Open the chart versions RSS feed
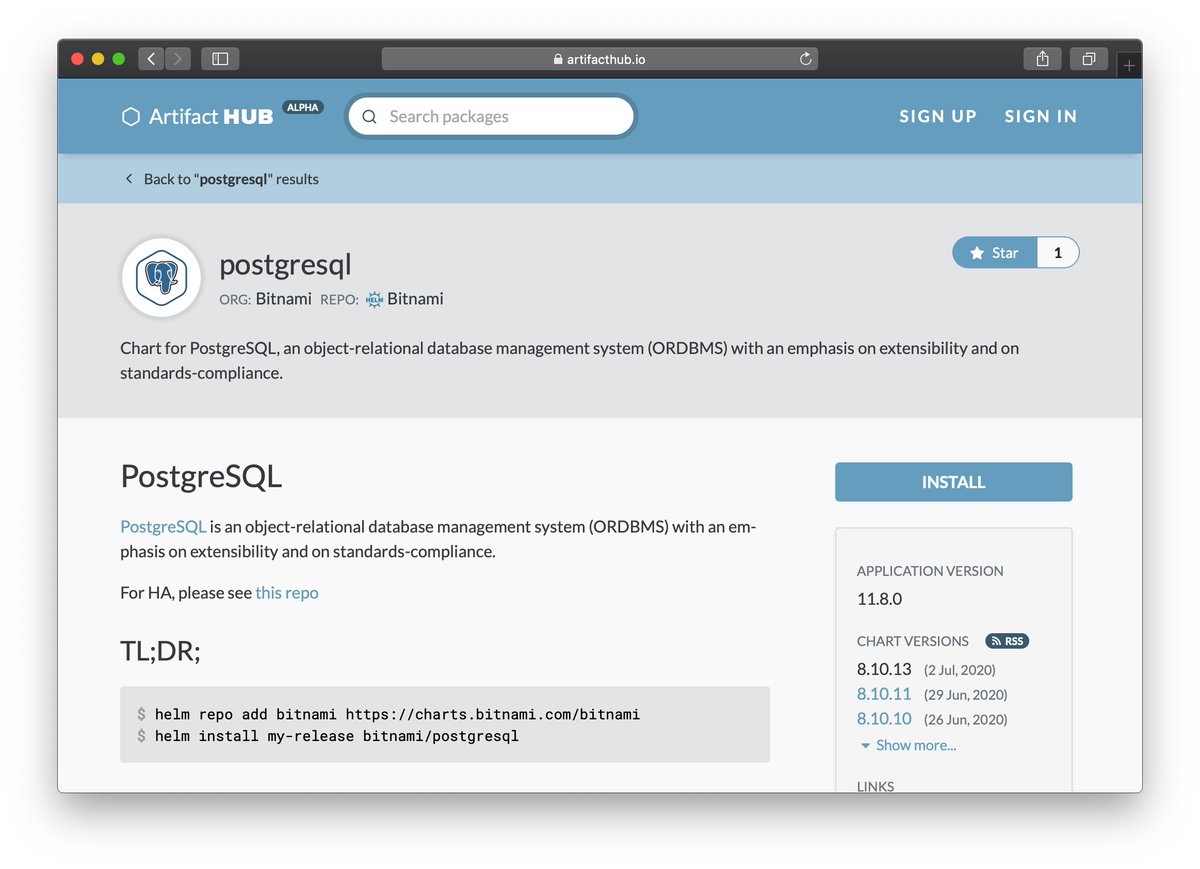1200x869 pixels. [x=1007, y=641]
